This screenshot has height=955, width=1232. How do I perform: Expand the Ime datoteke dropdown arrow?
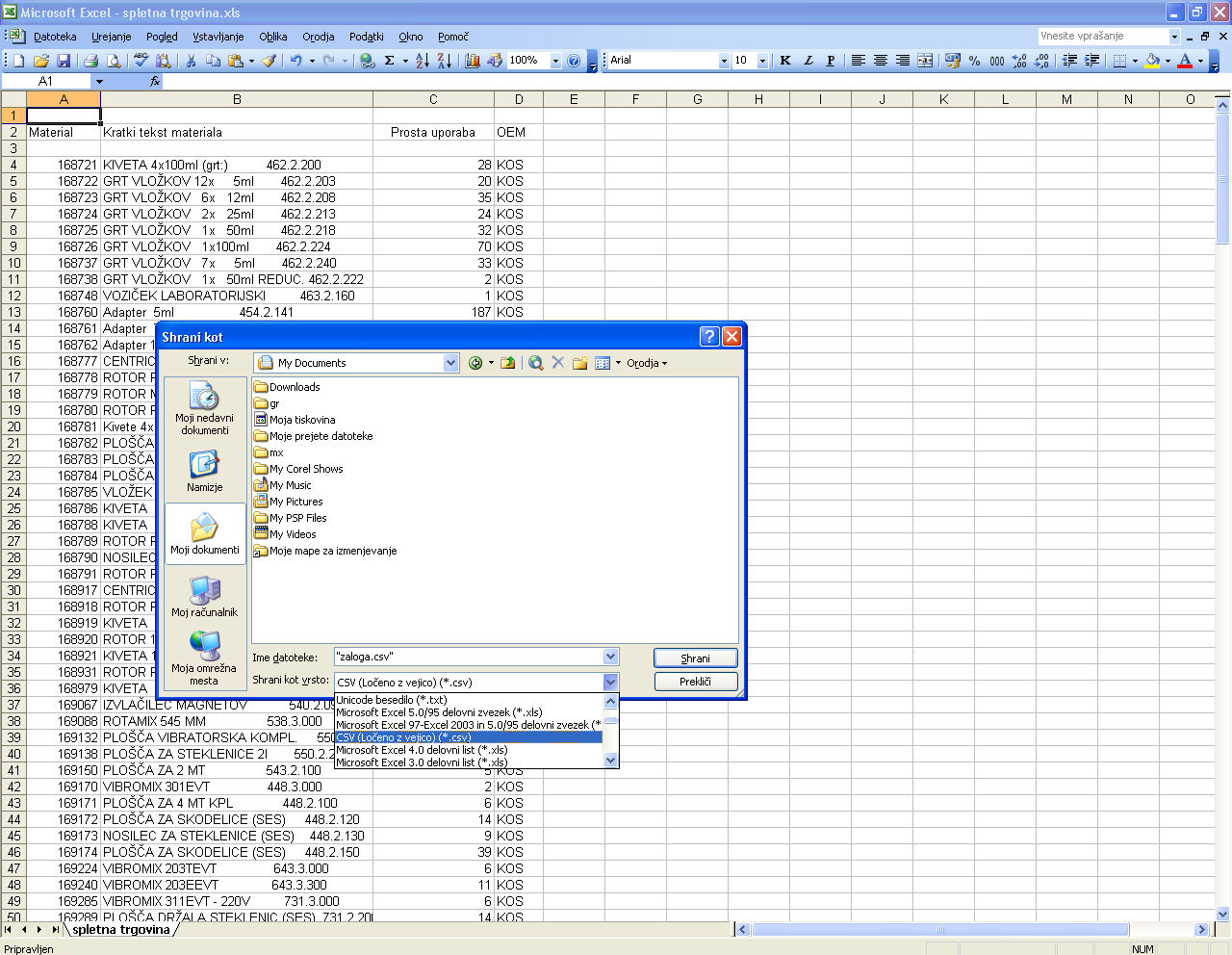point(610,657)
